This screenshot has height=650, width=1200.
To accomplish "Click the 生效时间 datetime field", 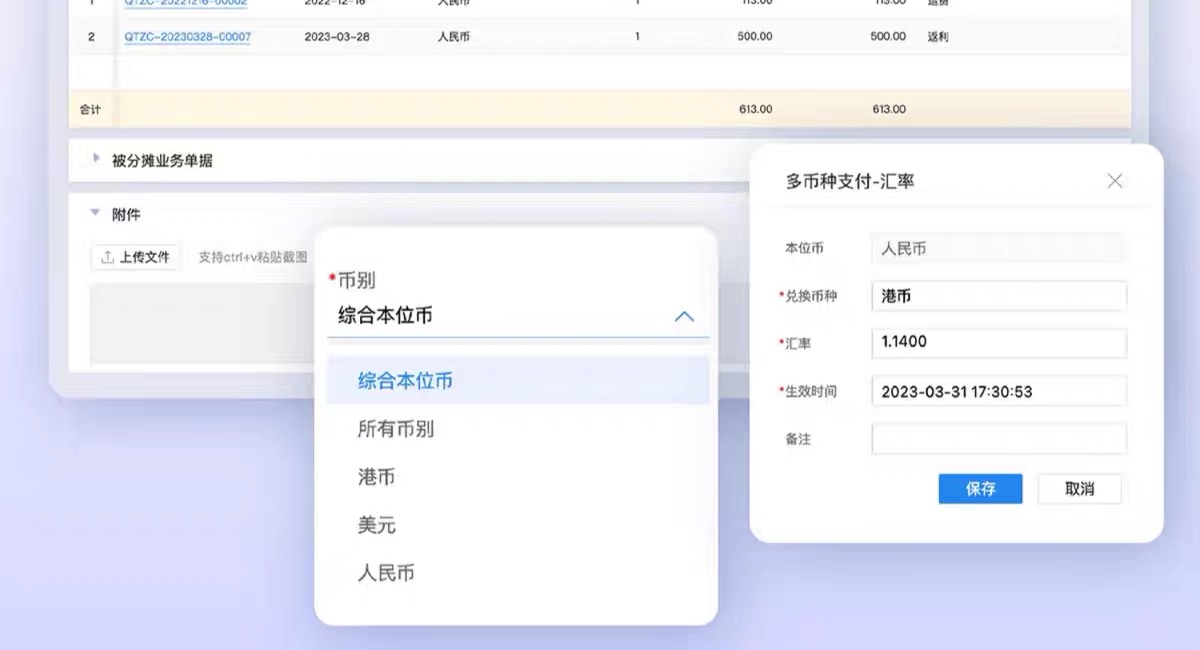I will pos(997,391).
